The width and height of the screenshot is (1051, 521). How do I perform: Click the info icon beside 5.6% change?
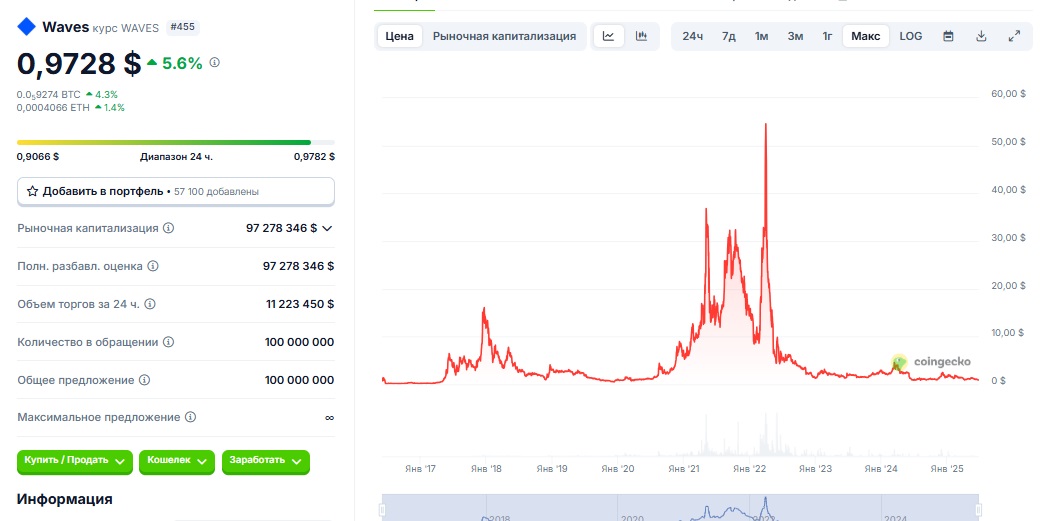pos(214,62)
